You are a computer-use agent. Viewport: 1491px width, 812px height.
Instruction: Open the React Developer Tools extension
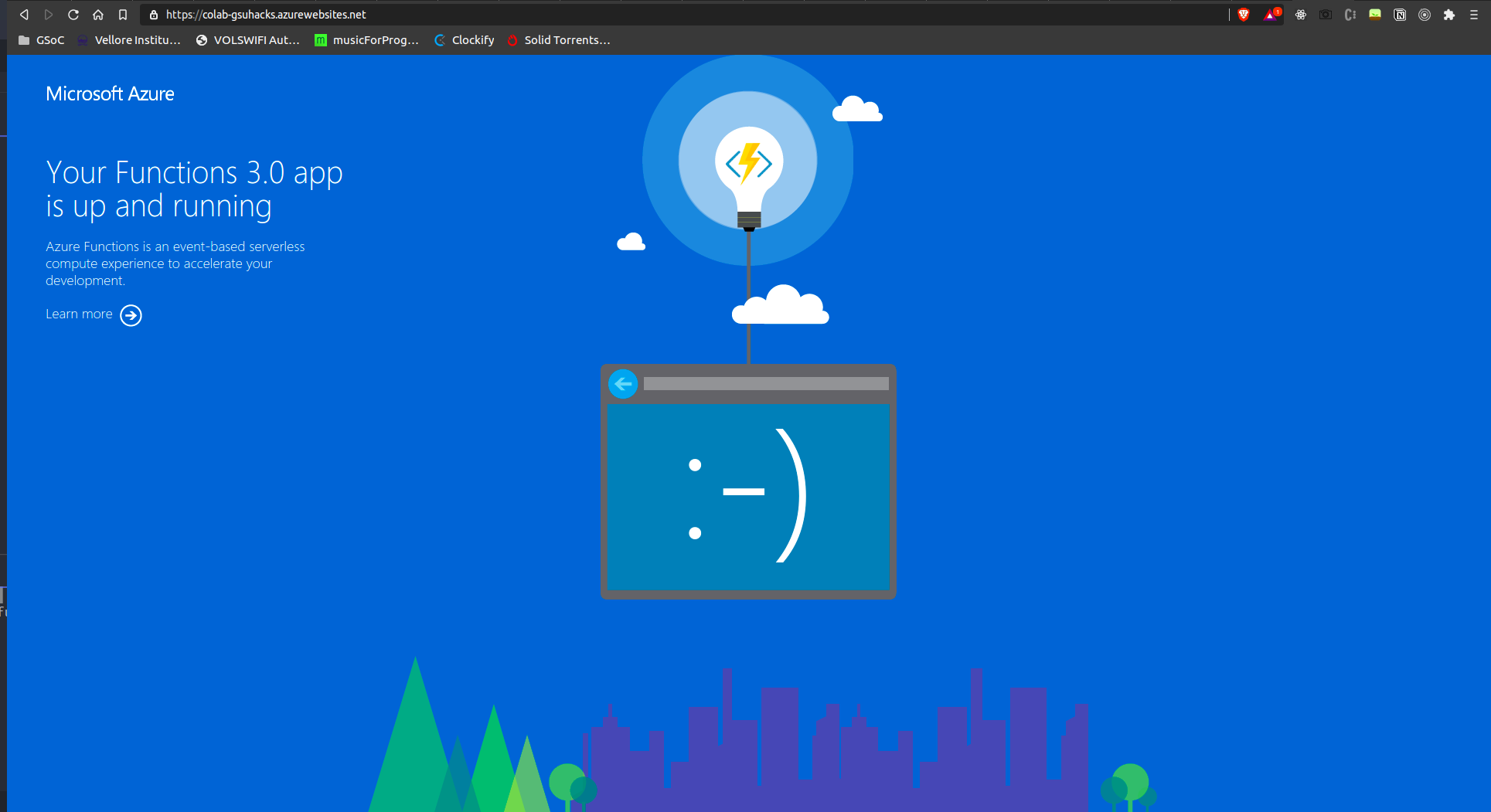coord(1301,15)
